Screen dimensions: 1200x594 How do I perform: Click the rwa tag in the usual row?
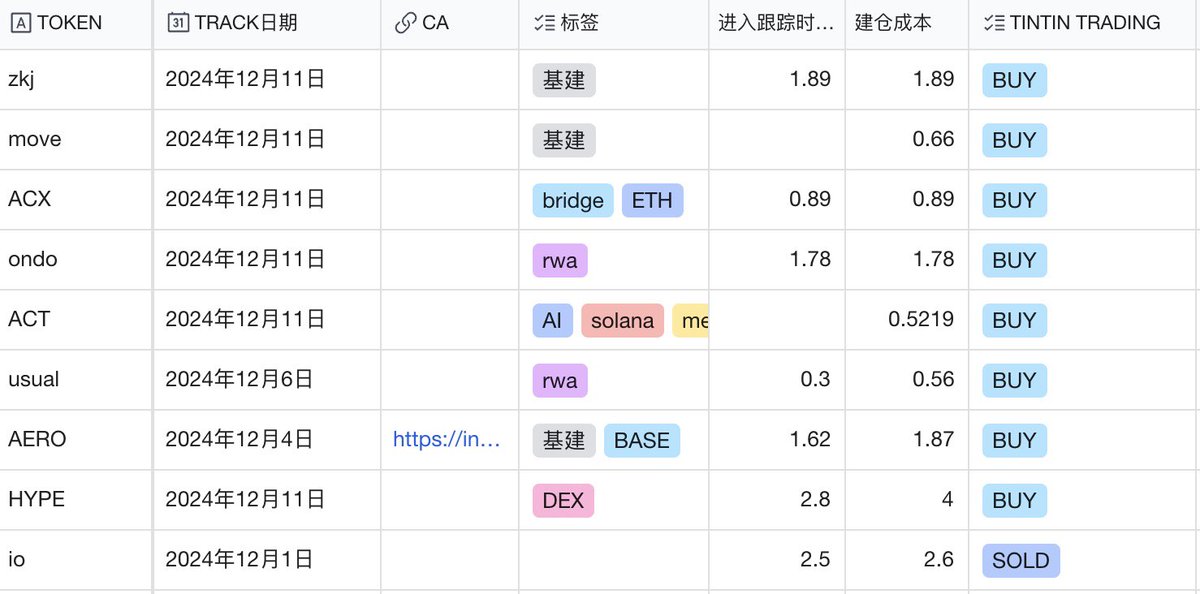[x=560, y=381]
